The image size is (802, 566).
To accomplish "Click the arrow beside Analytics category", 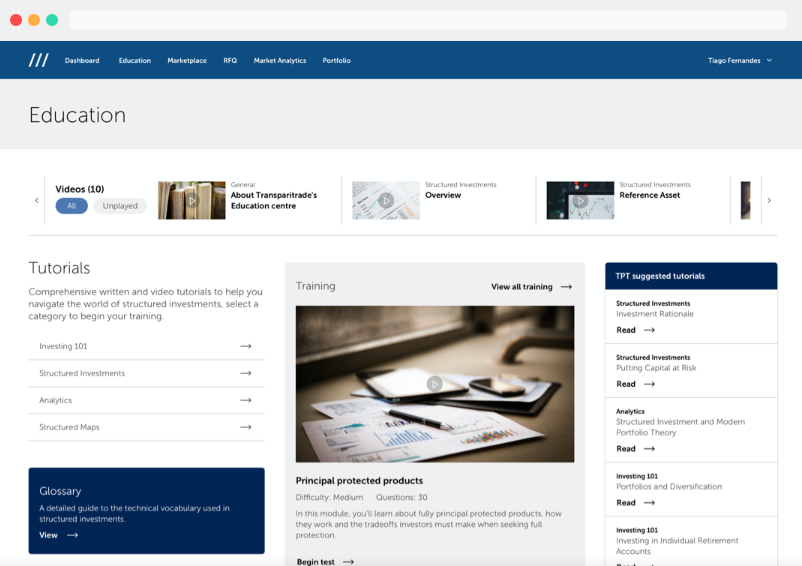I will 246,400.
